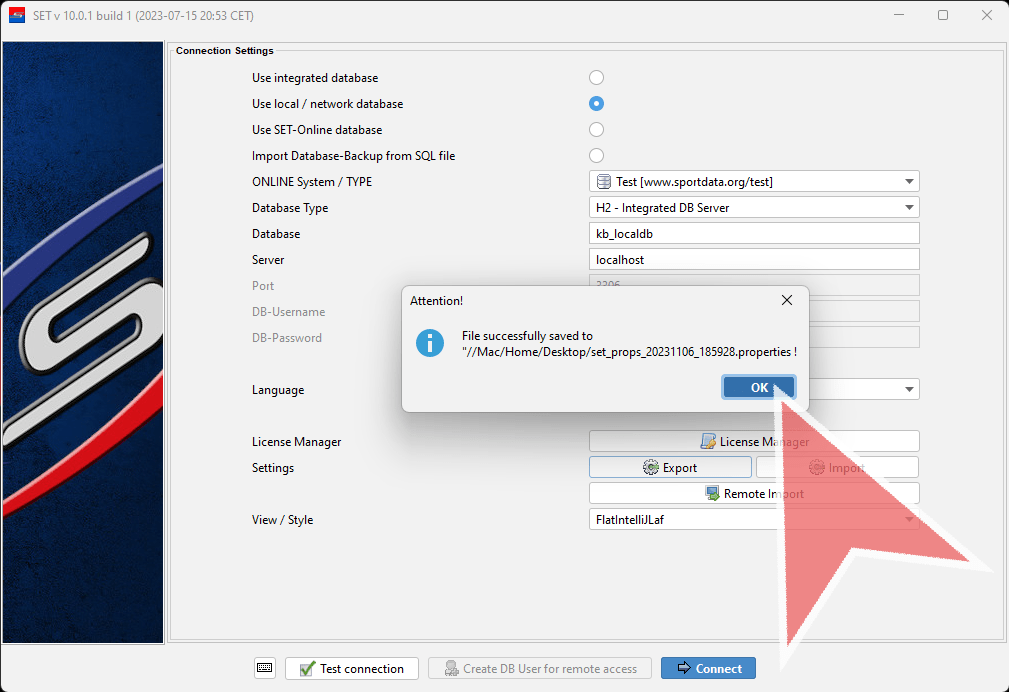Click the Server localhost text field
This screenshot has width=1009, height=692.
click(754, 260)
